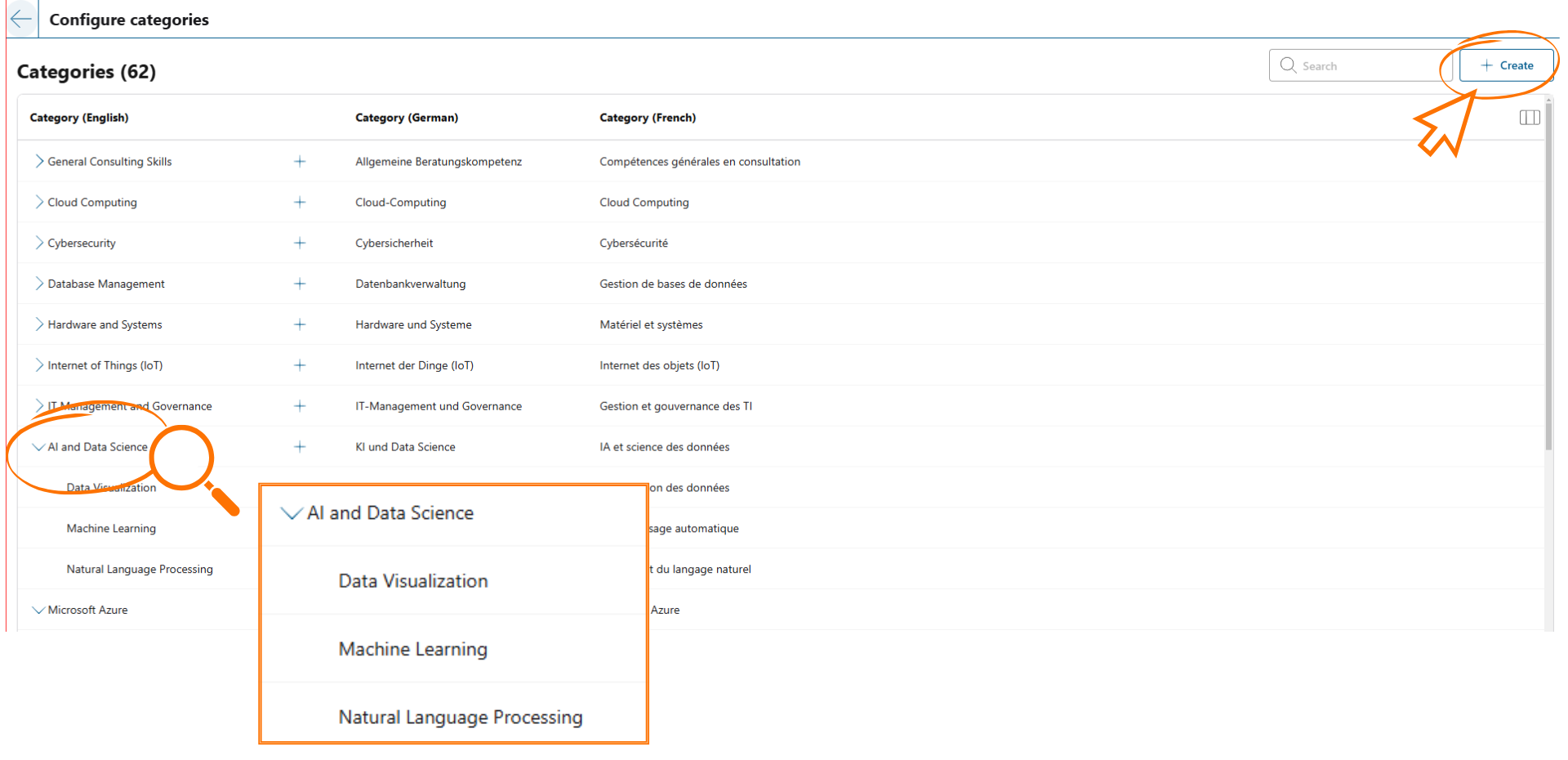Select the Matériel et systèmes cell
This screenshot has width=1568, height=760.
pyautogui.click(x=651, y=325)
